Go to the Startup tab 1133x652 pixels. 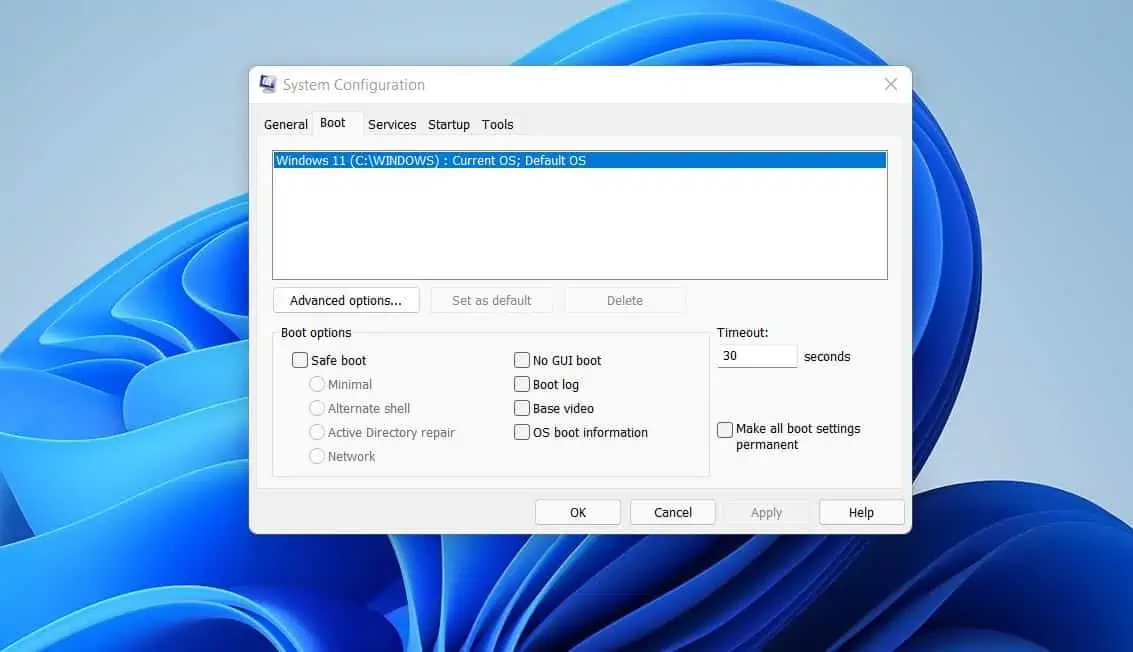tap(449, 124)
